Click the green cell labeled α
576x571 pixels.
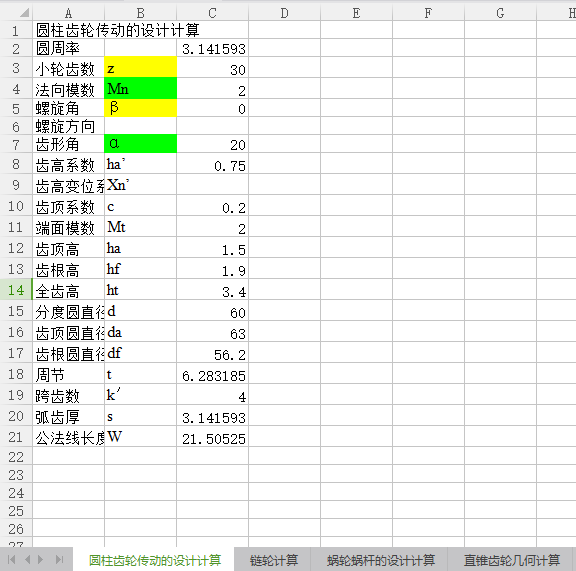pyautogui.click(x=140, y=144)
